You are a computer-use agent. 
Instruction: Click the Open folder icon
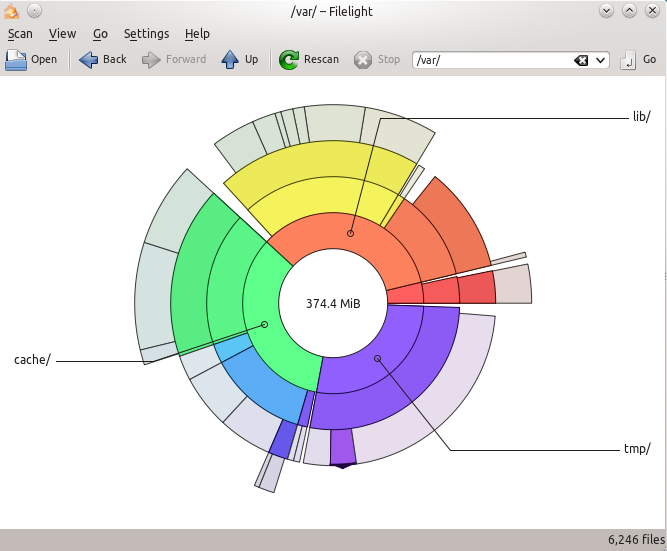click(x=16, y=60)
